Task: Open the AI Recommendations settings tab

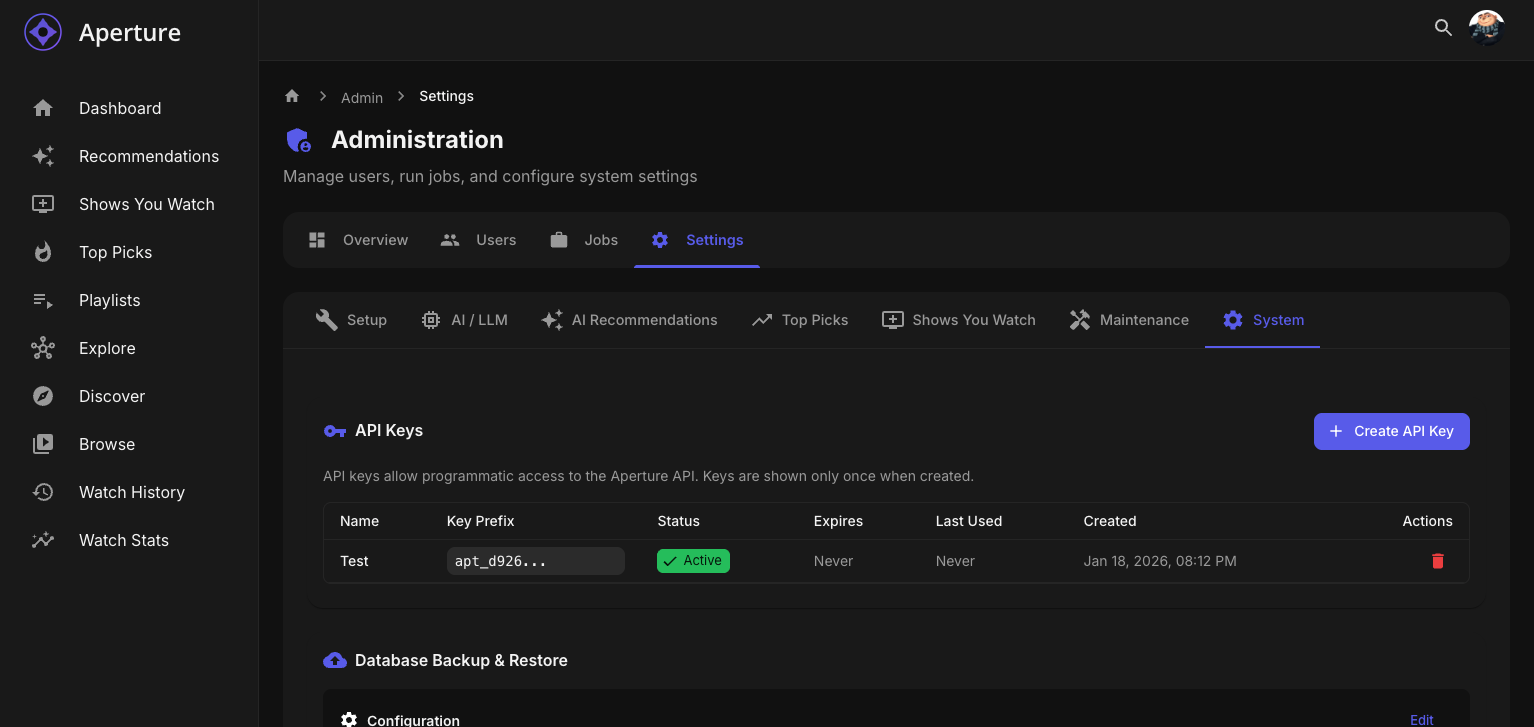Action: (x=629, y=320)
